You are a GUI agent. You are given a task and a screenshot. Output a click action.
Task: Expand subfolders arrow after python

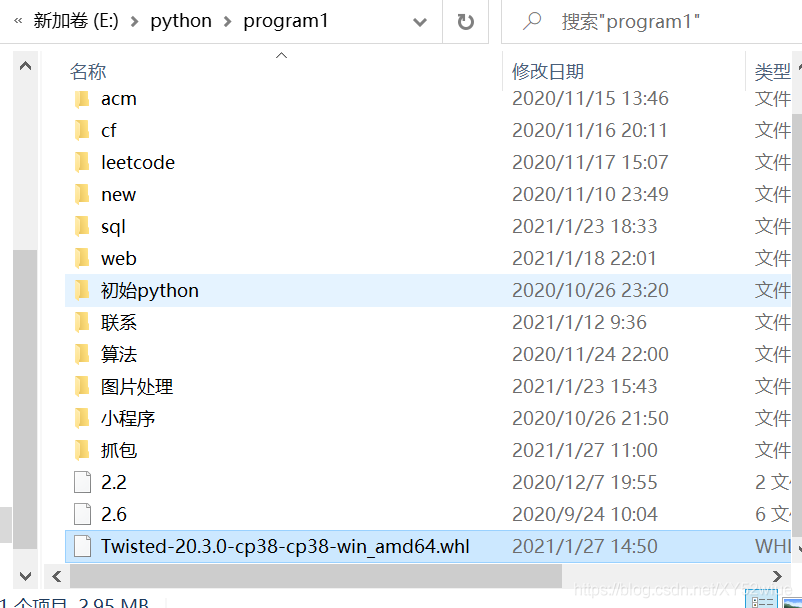[228, 21]
